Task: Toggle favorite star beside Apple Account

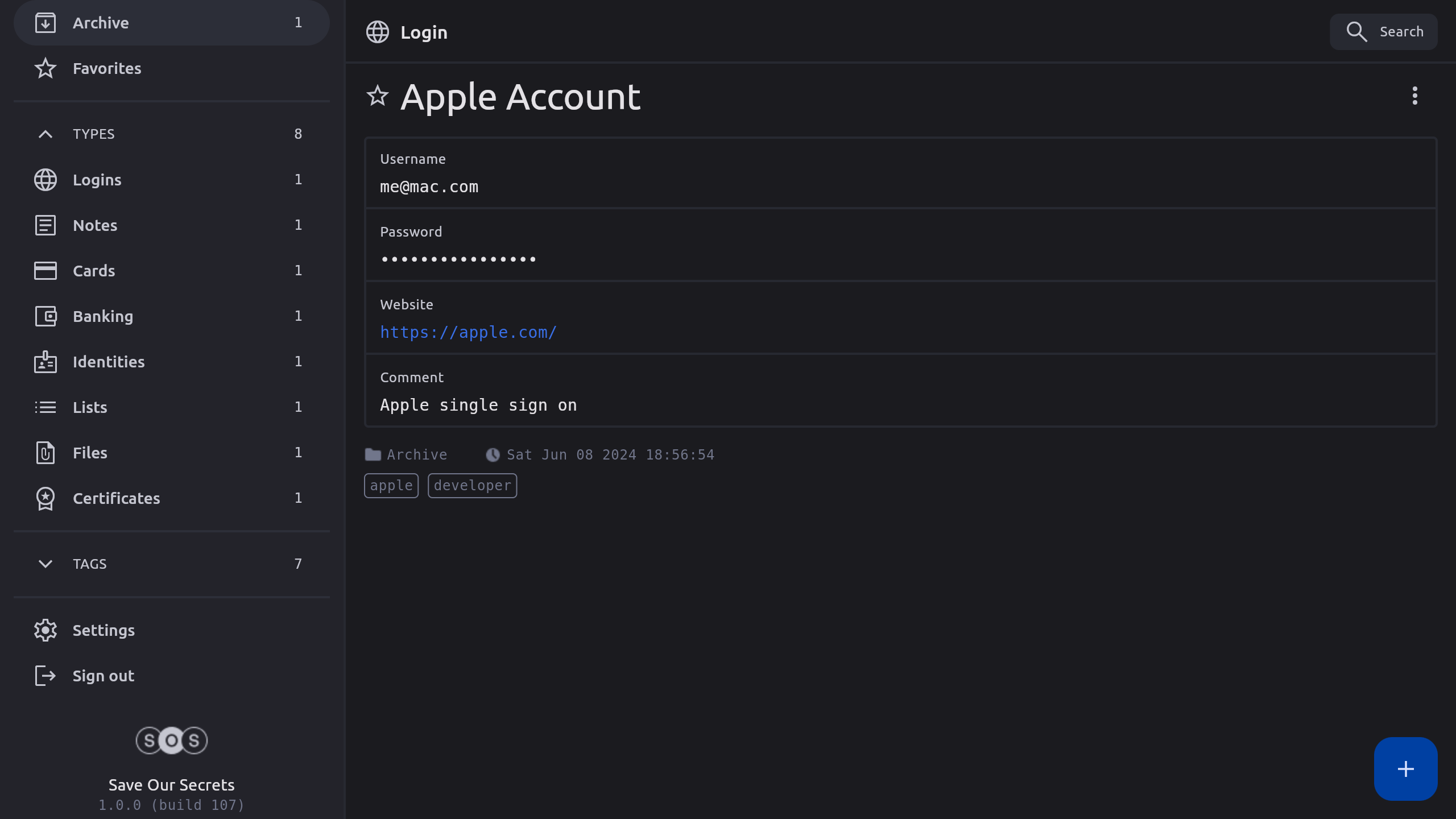Action: (x=378, y=96)
